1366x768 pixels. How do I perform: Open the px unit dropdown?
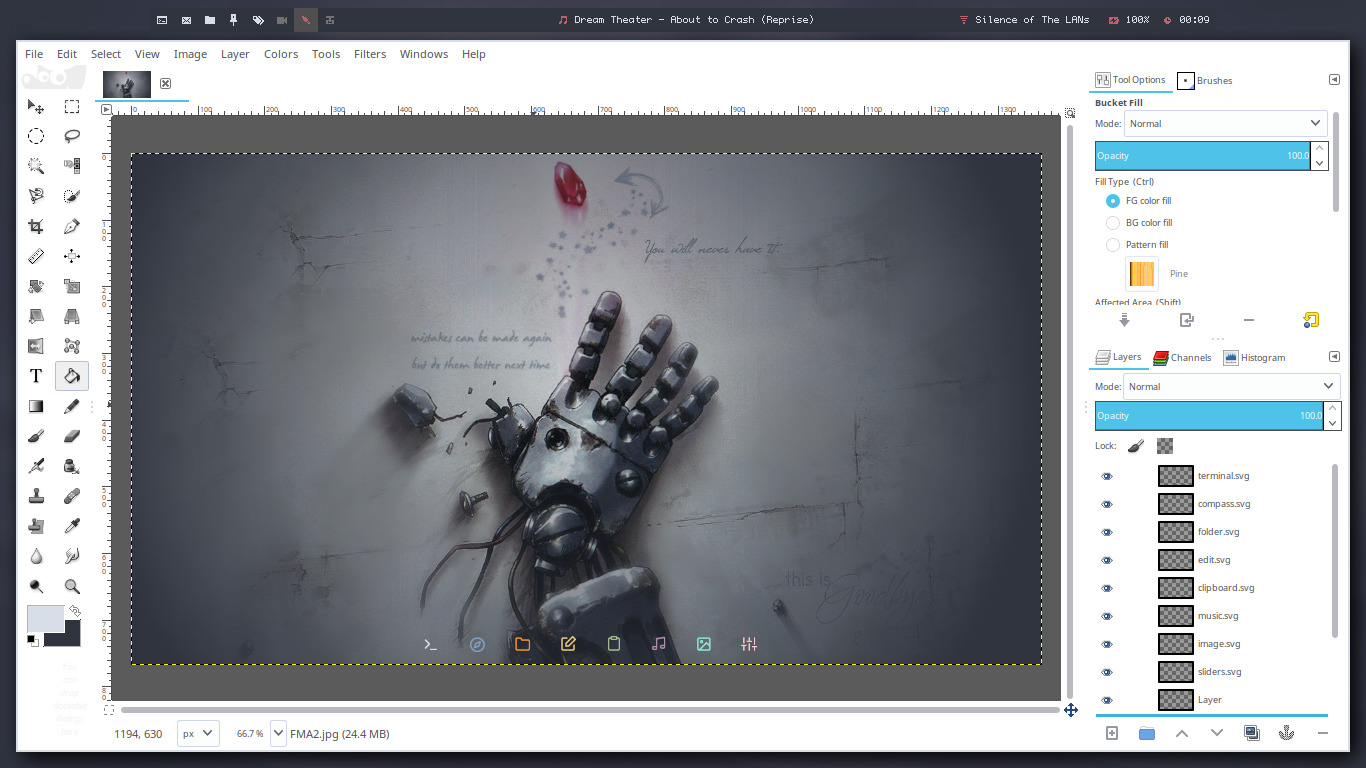(198, 733)
